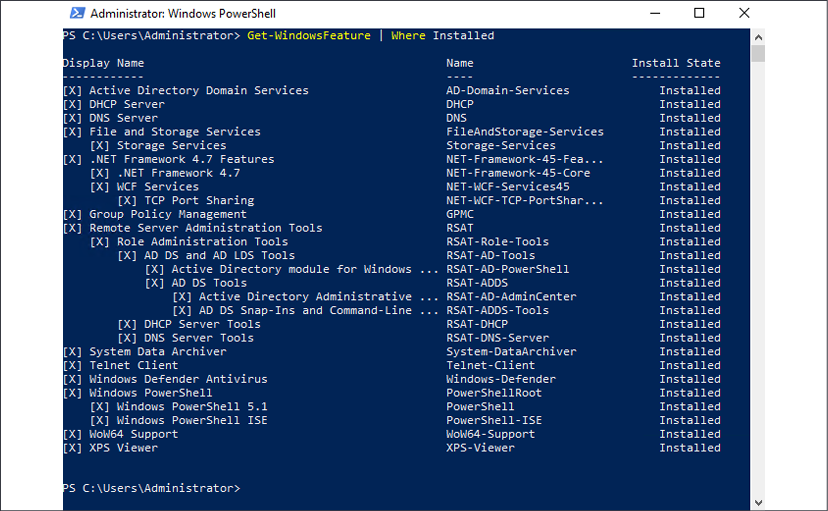Viewport: 828px width, 511px height.
Task: Minimize the PowerShell window
Action: (x=655, y=13)
